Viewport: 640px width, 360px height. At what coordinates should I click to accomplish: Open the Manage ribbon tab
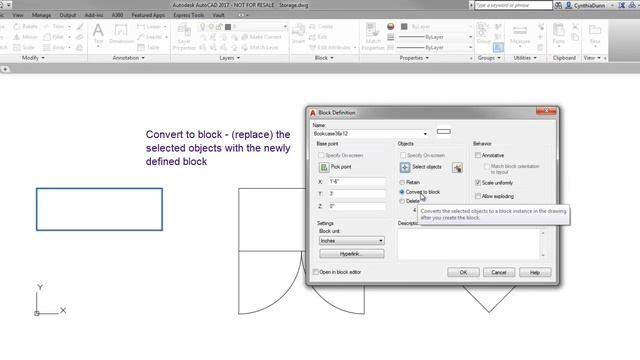(41, 15)
